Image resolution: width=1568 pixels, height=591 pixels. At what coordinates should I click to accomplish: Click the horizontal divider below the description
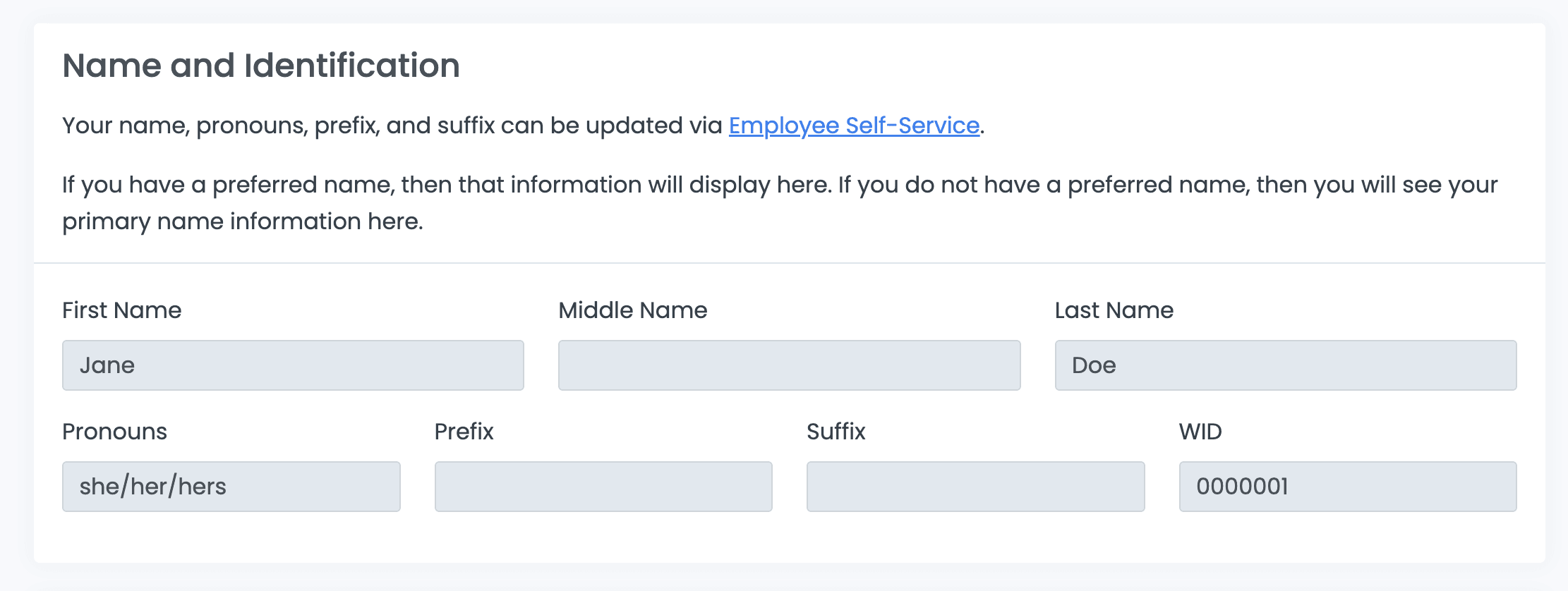pos(789,263)
